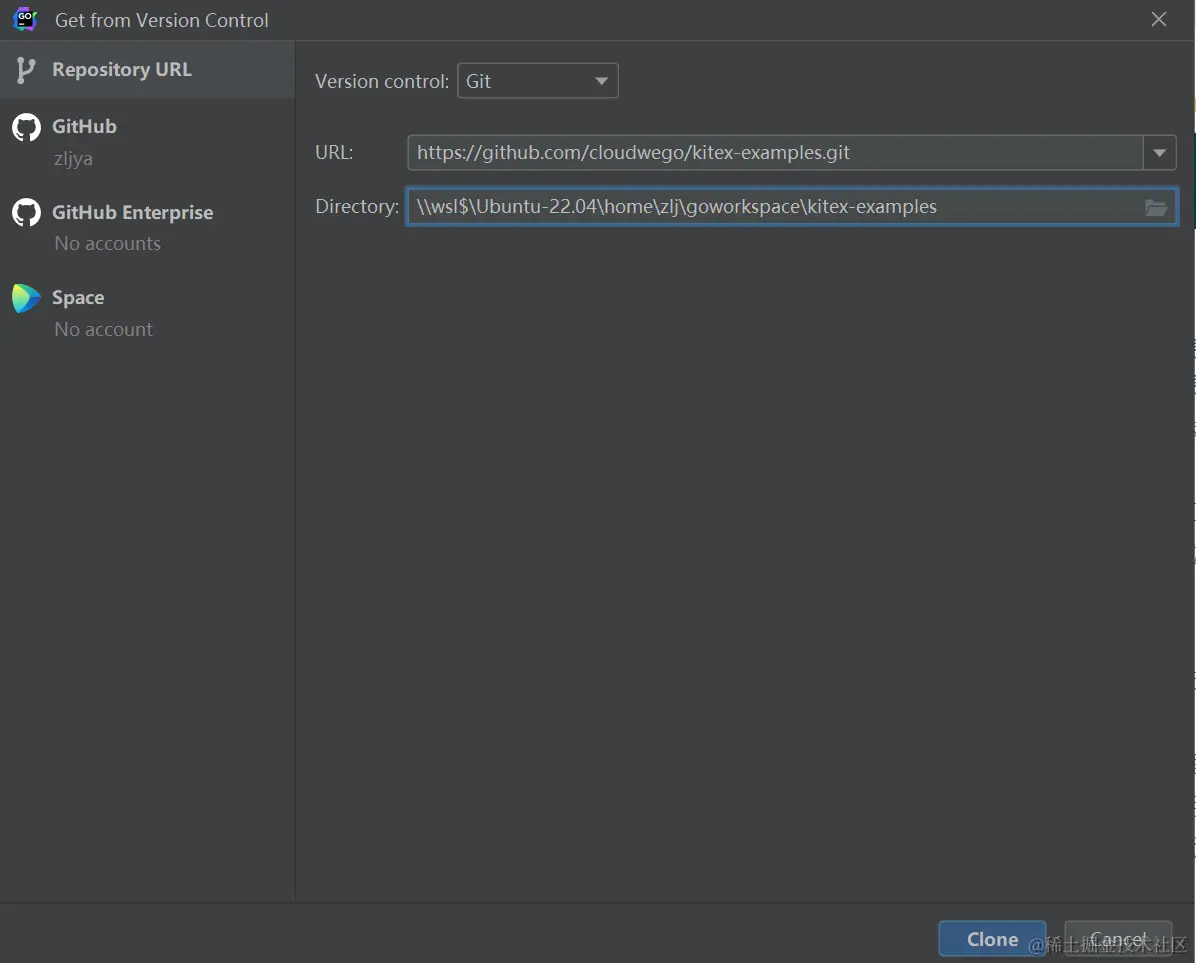Open the Space section
This screenshot has height=963, width=1196.
147,313
